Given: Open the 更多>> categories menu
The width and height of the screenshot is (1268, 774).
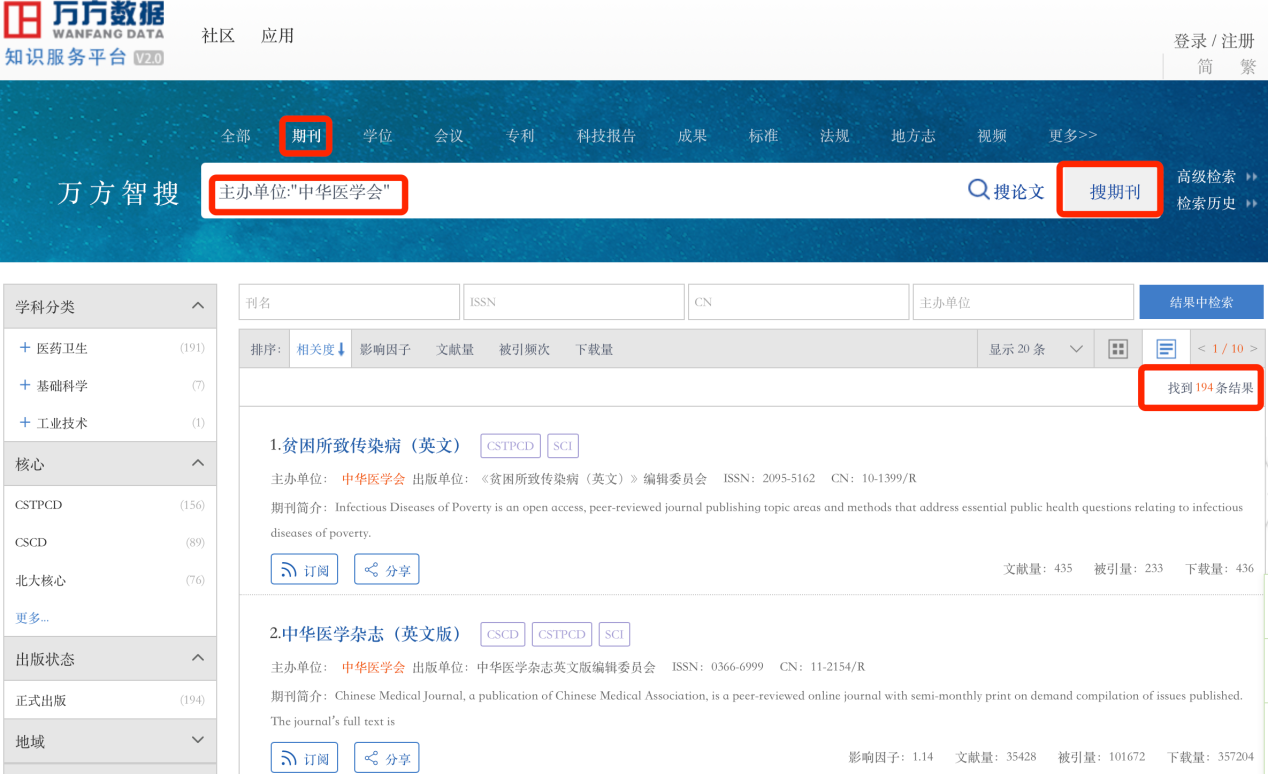Looking at the screenshot, I should coord(1073,136).
